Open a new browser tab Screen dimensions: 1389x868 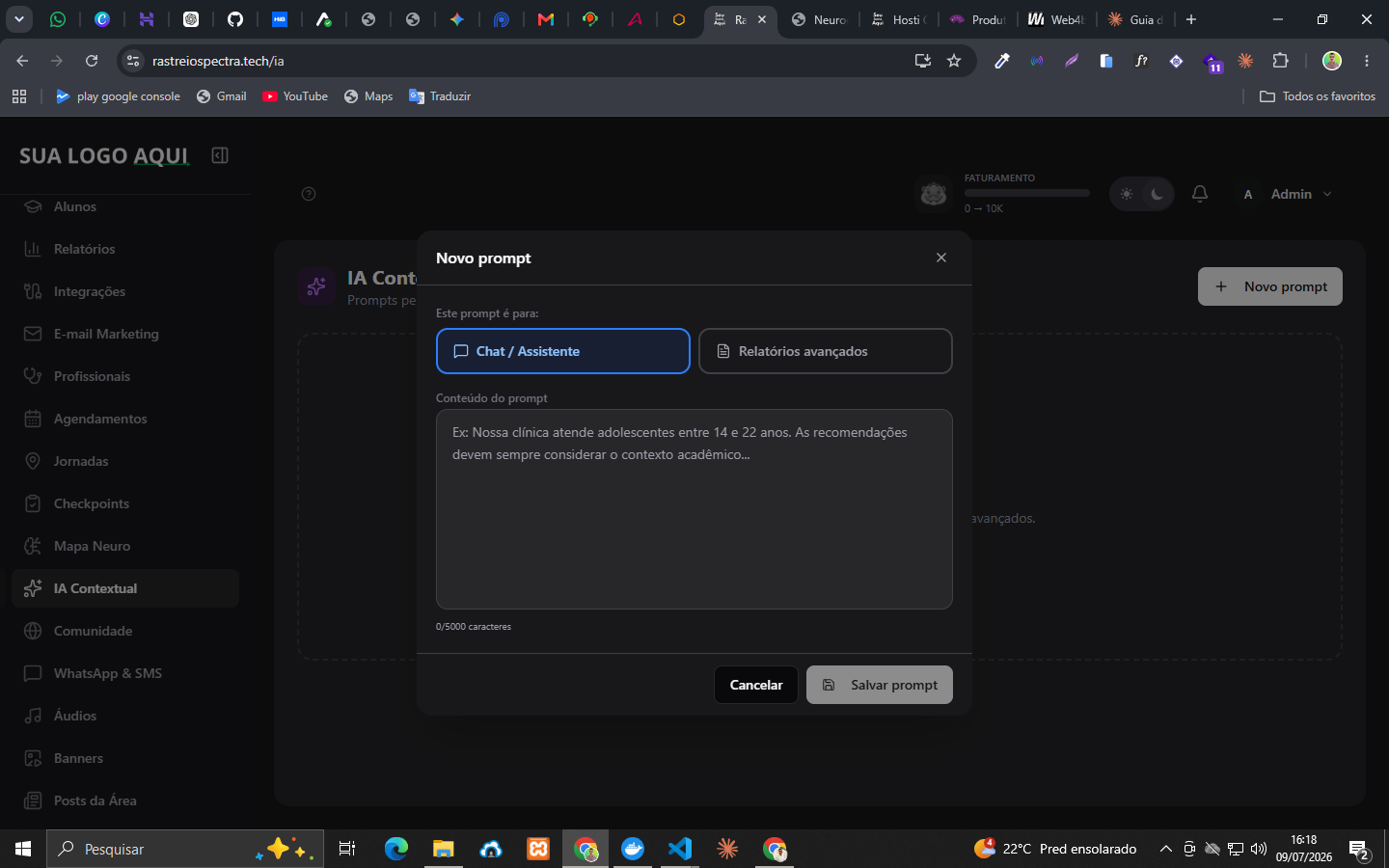pyautogui.click(x=1191, y=19)
